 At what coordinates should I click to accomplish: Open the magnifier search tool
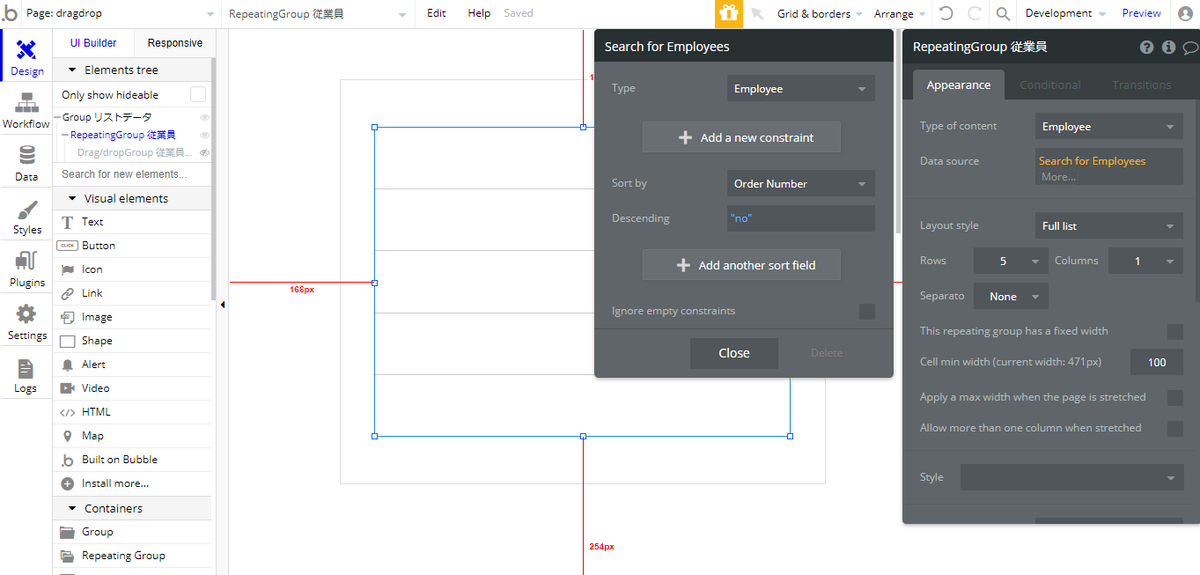1002,14
